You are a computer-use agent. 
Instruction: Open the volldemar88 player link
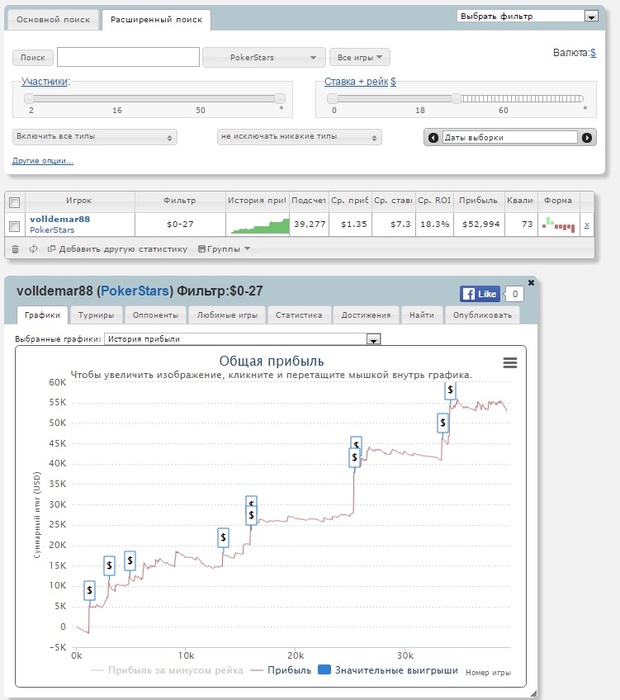[60, 219]
